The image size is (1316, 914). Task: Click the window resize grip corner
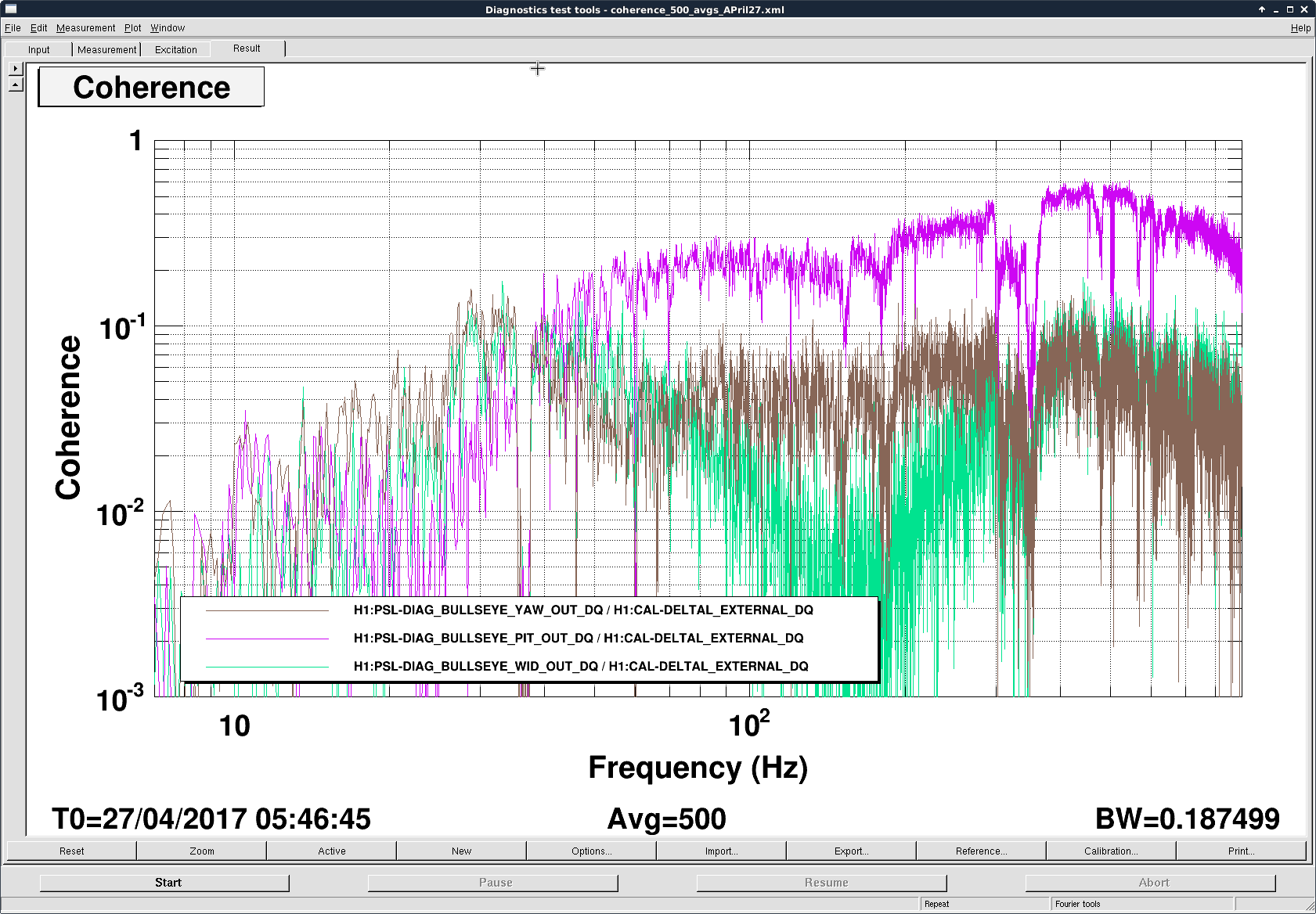click(1311, 906)
